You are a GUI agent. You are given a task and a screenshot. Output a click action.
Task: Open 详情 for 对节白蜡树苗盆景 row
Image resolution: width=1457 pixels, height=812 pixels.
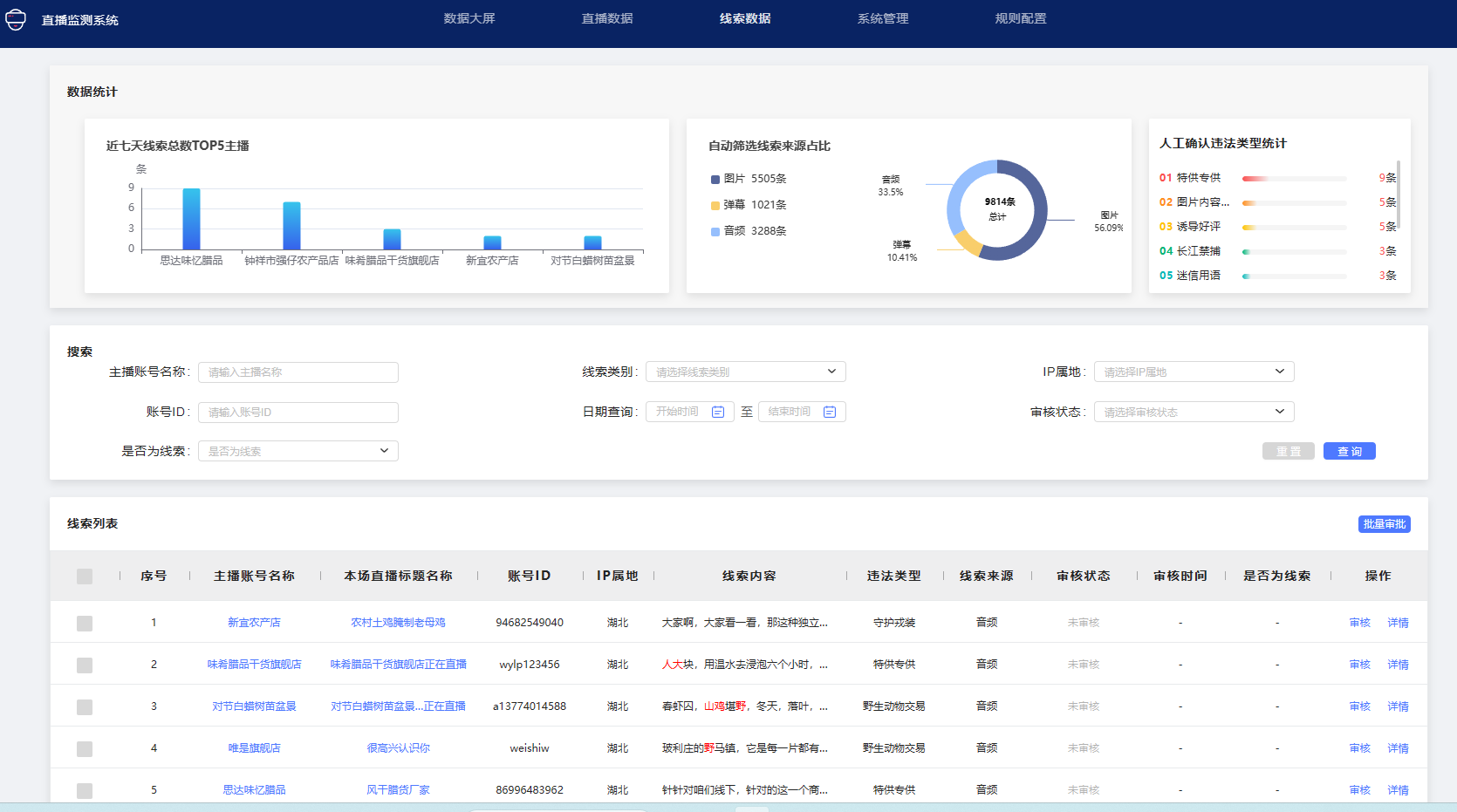[1399, 706]
